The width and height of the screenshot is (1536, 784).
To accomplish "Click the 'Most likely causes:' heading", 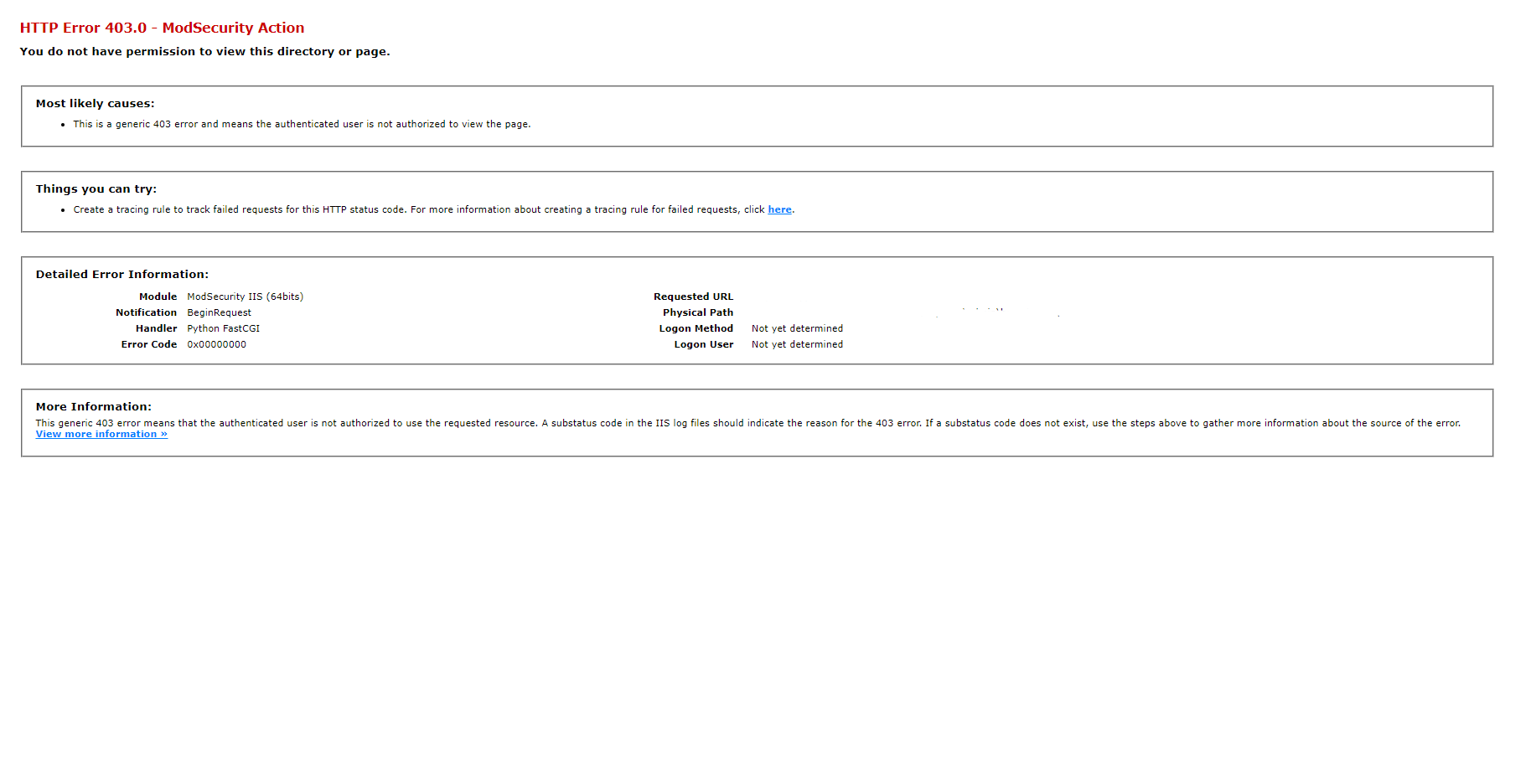I will pos(95,103).
